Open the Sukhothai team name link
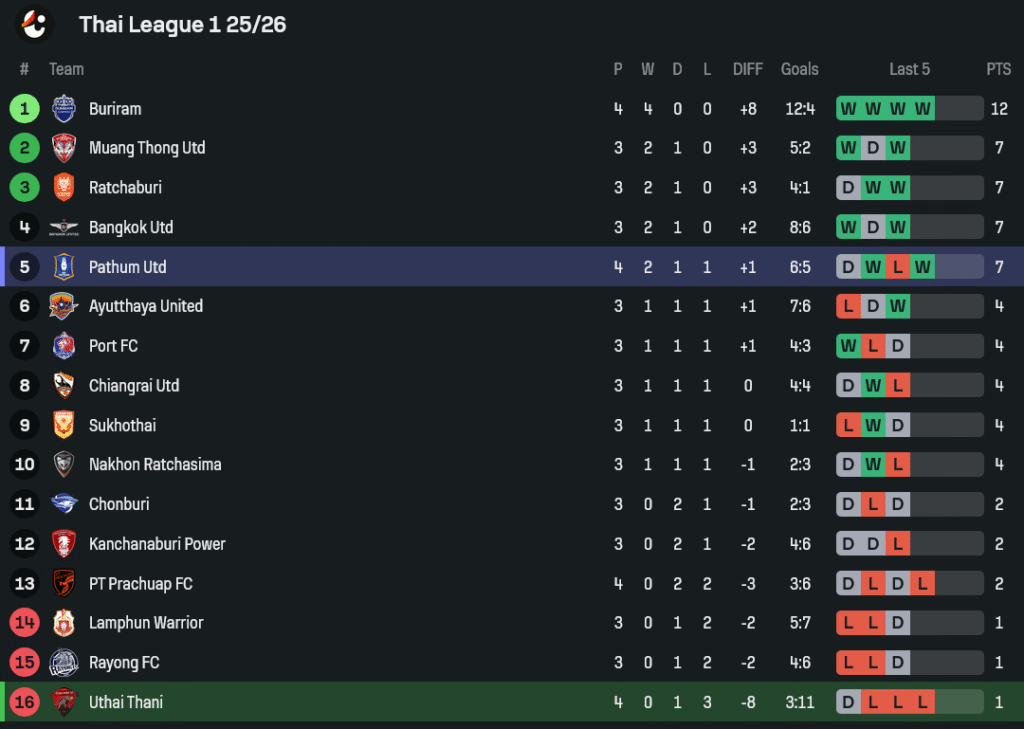 coord(123,425)
